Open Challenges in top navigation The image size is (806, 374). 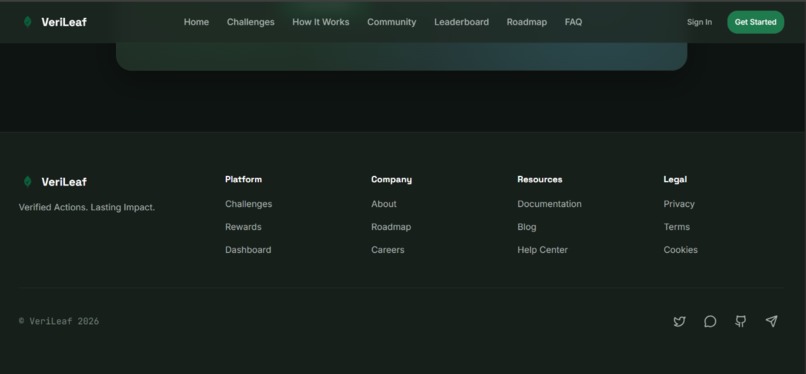(251, 22)
